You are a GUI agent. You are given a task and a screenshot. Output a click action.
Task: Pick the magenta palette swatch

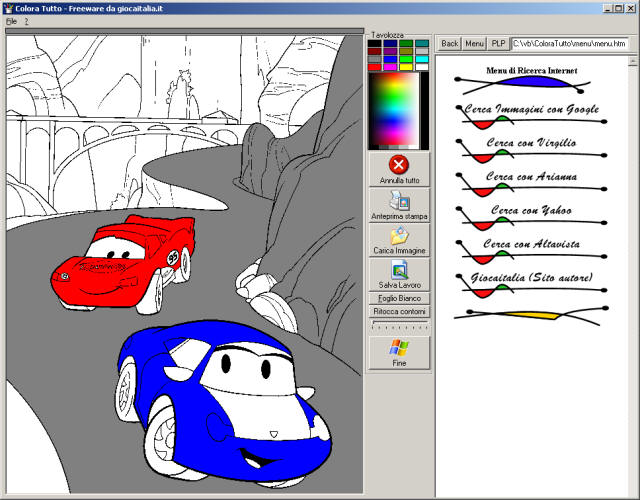(390, 67)
